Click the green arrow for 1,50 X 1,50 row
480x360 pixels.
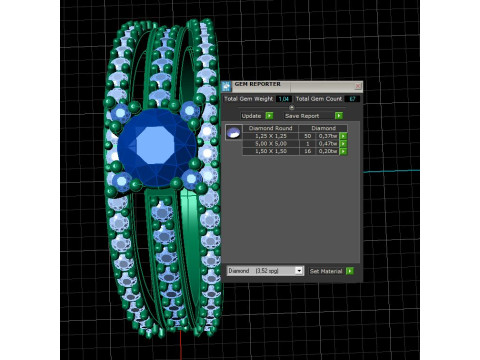tap(343, 151)
